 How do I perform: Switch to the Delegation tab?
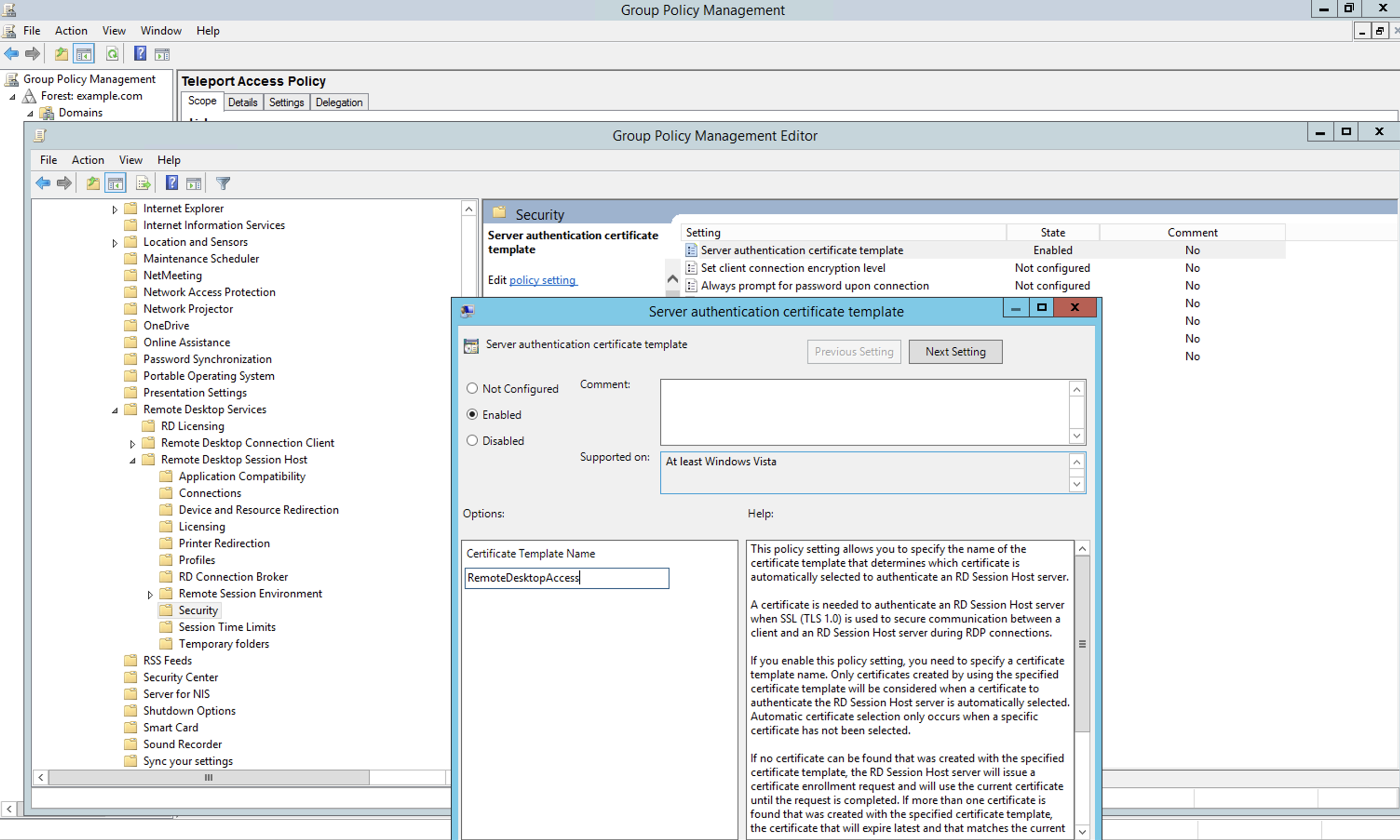pyautogui.click(x=339, y=102)
